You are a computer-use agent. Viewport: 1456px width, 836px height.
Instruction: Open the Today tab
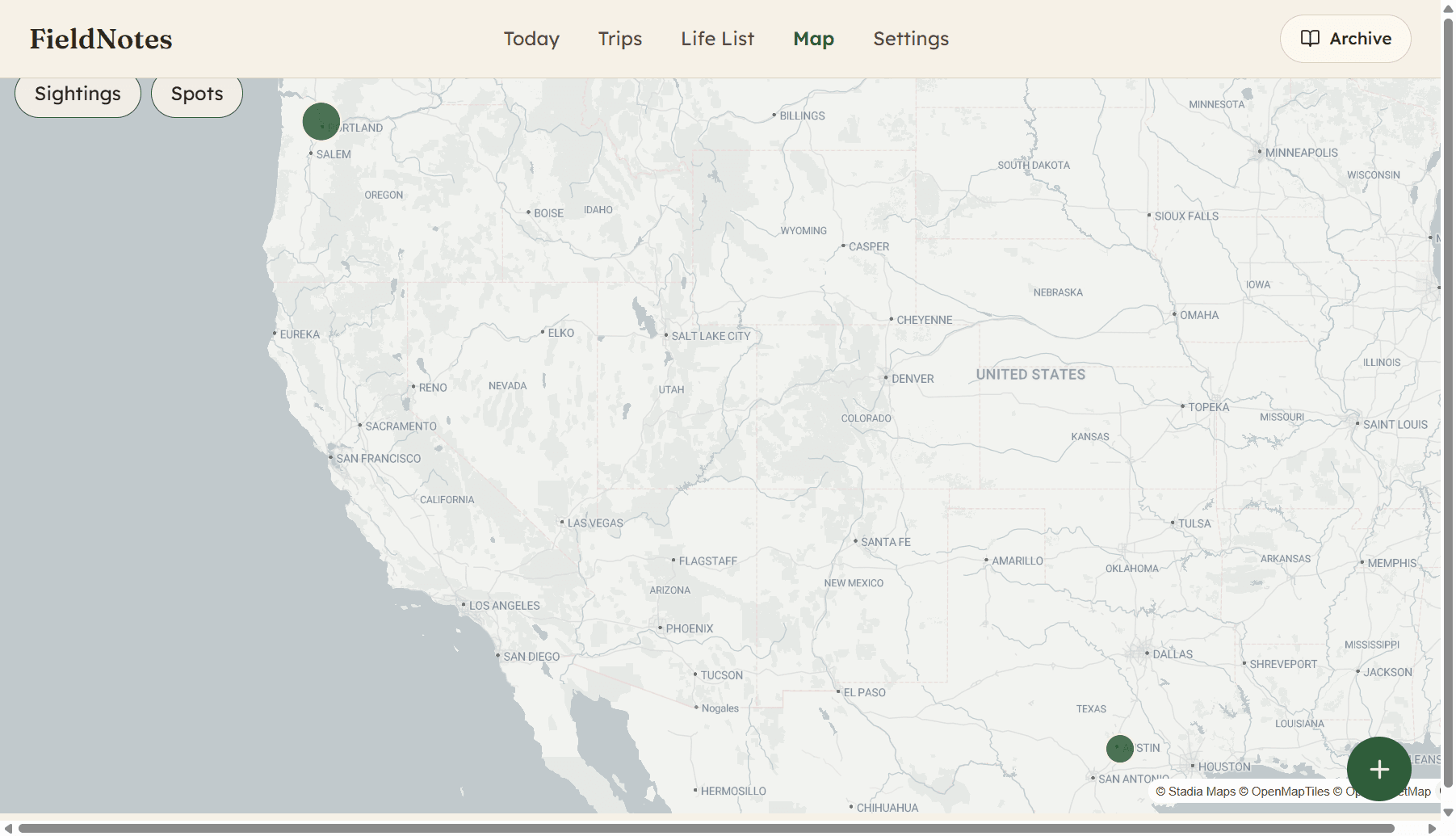531,39
